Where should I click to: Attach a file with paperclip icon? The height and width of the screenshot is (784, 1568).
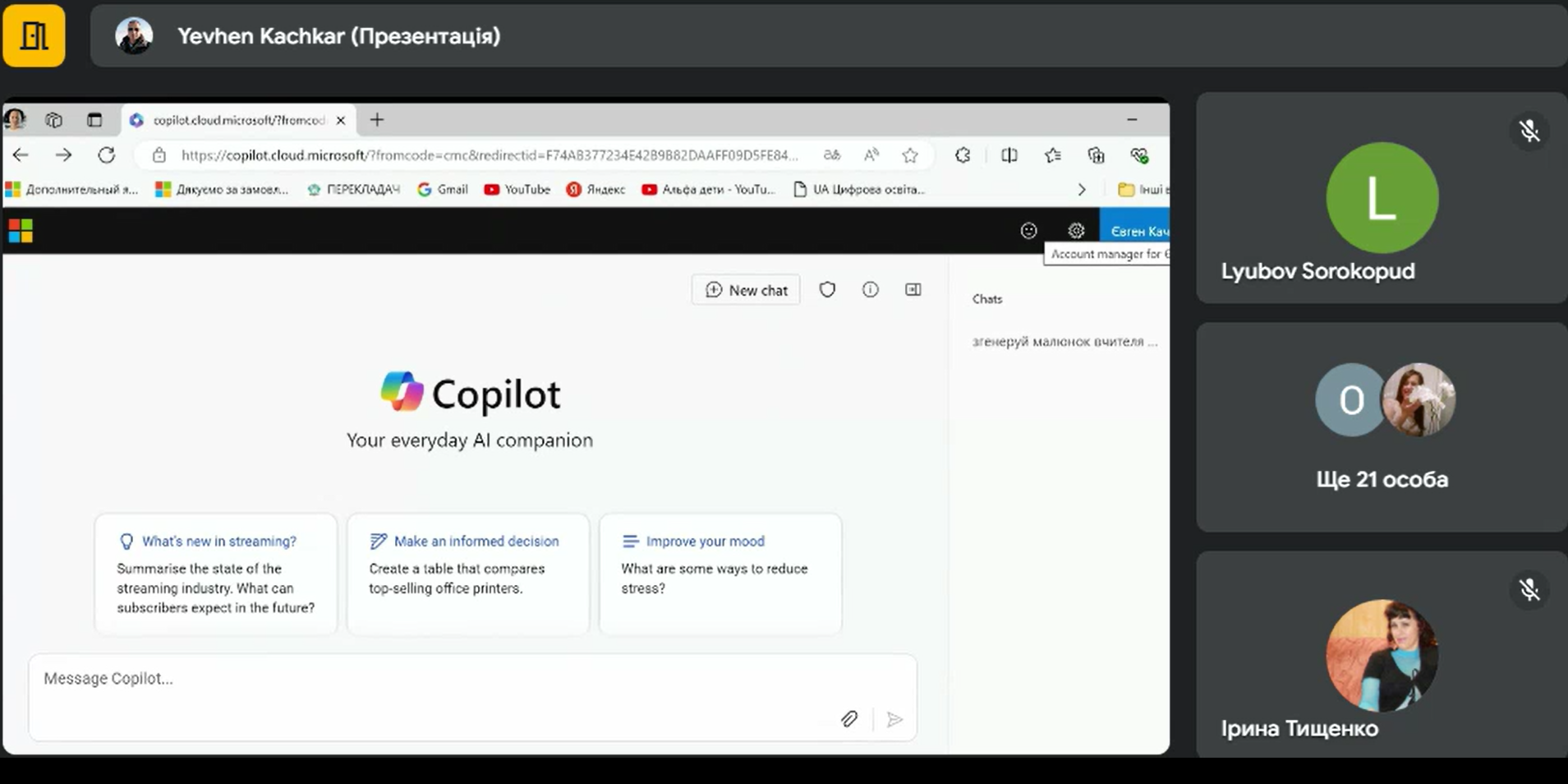pyautogui.click(x=849, y=719)
